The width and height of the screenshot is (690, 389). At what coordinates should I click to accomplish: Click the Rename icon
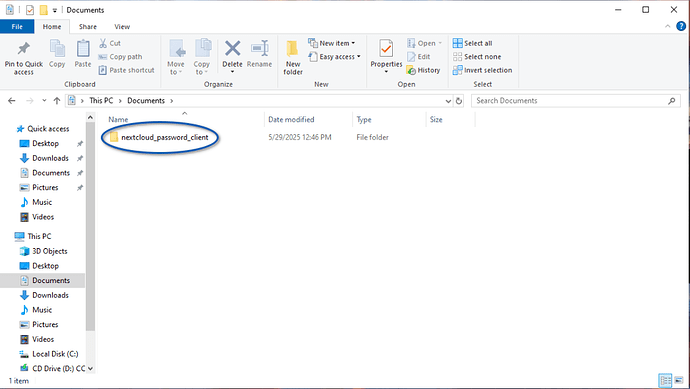click(x=260, y=48)
